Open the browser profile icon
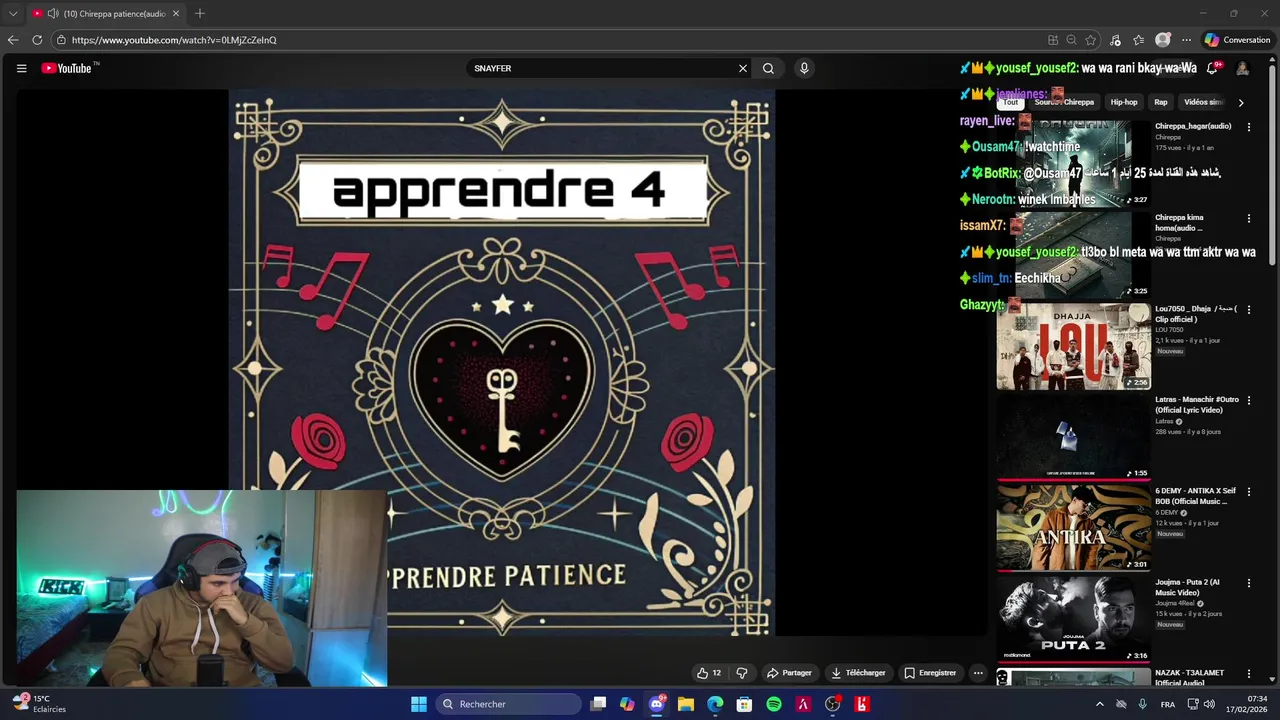The width and height of the screenshot is (1280, 720). click(1163, 40)
